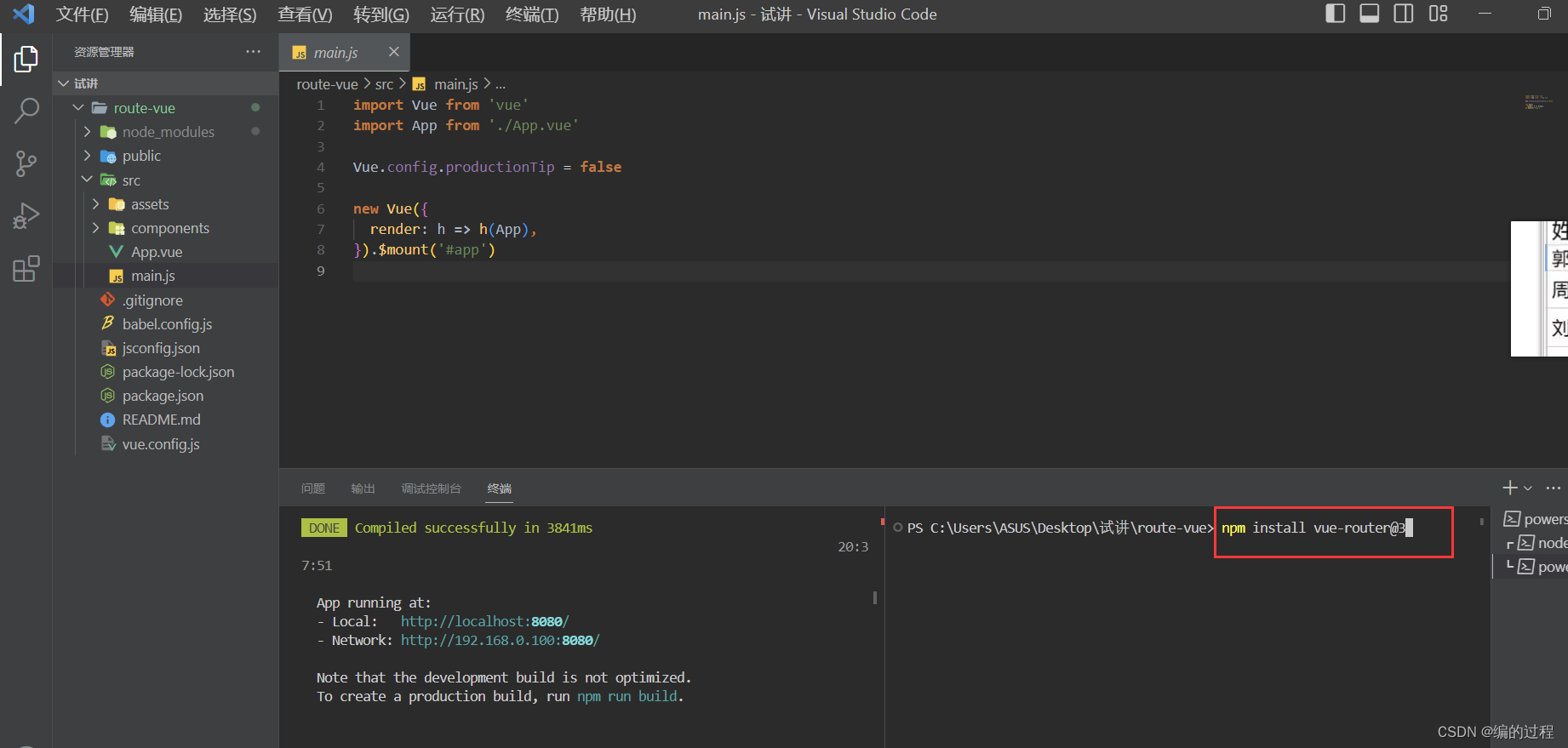Click the VS Code logo icon
This screenshot has width=1568, height=748.
(x=23, y=14)
